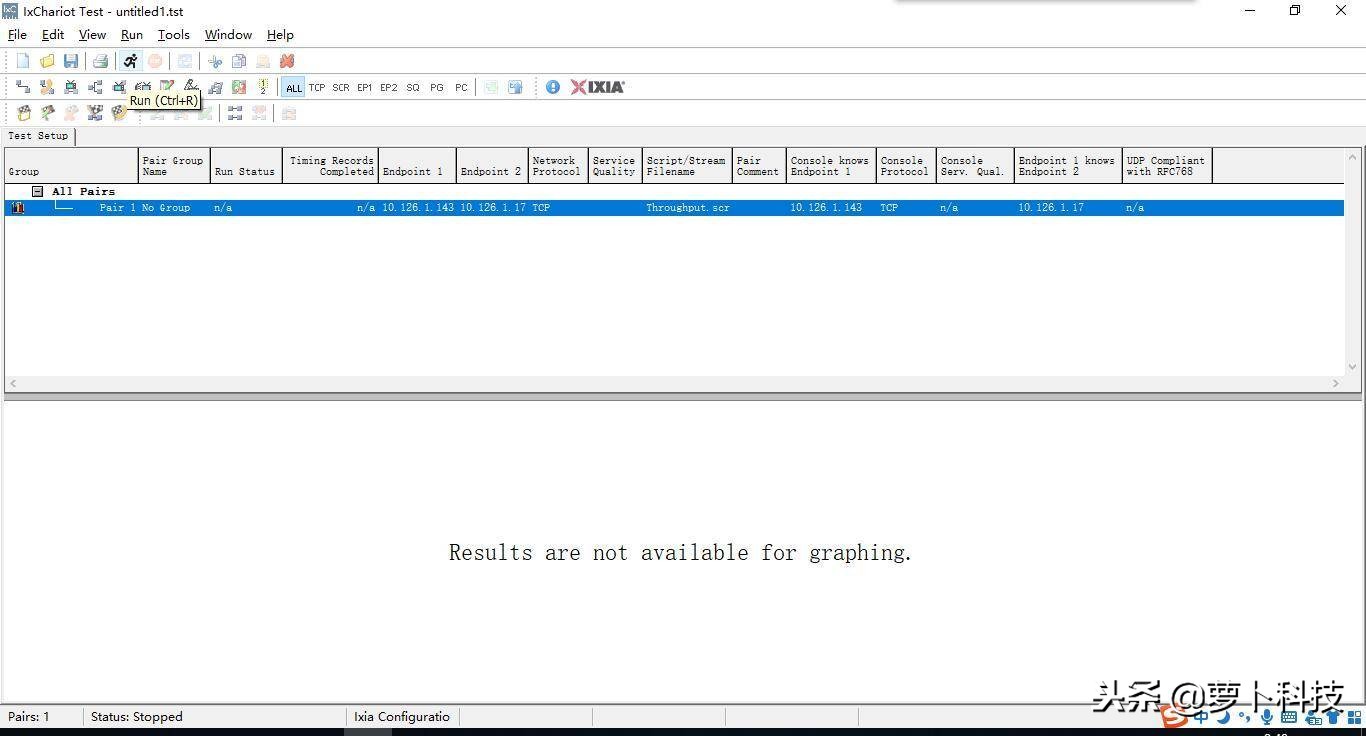The image size is (1366, 736).
Task: Click the New document icon
Action: (23, 61)
